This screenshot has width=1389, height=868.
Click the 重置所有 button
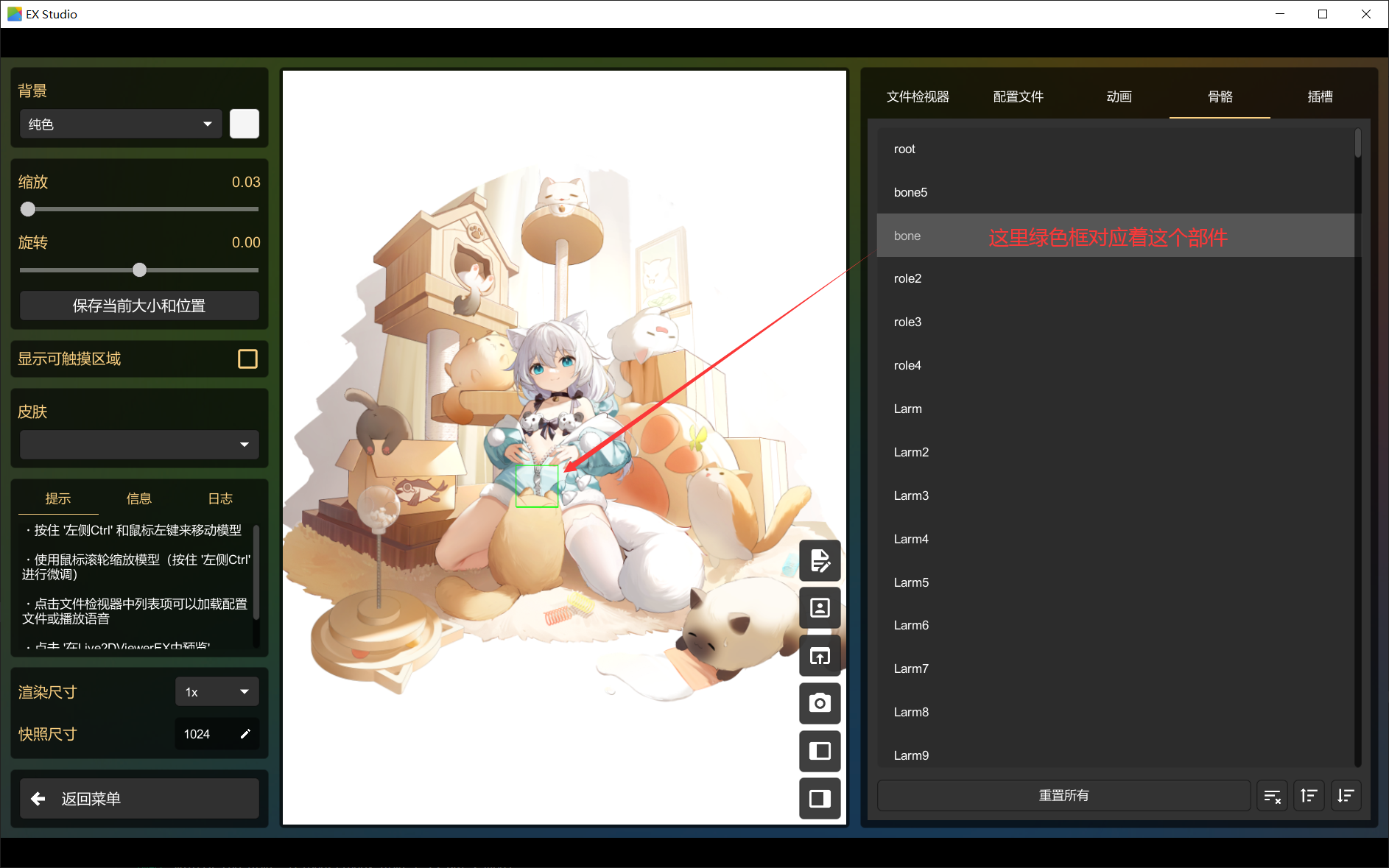1064,795
